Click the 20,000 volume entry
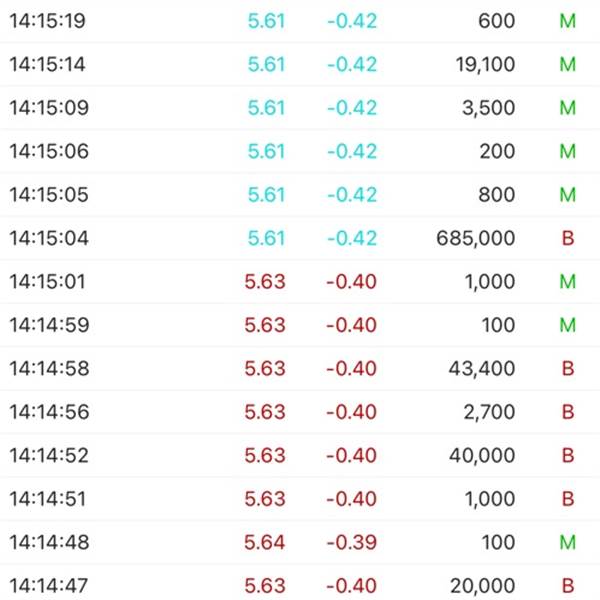The width and height of the screenshot is (600, 600). click(483, 586)
